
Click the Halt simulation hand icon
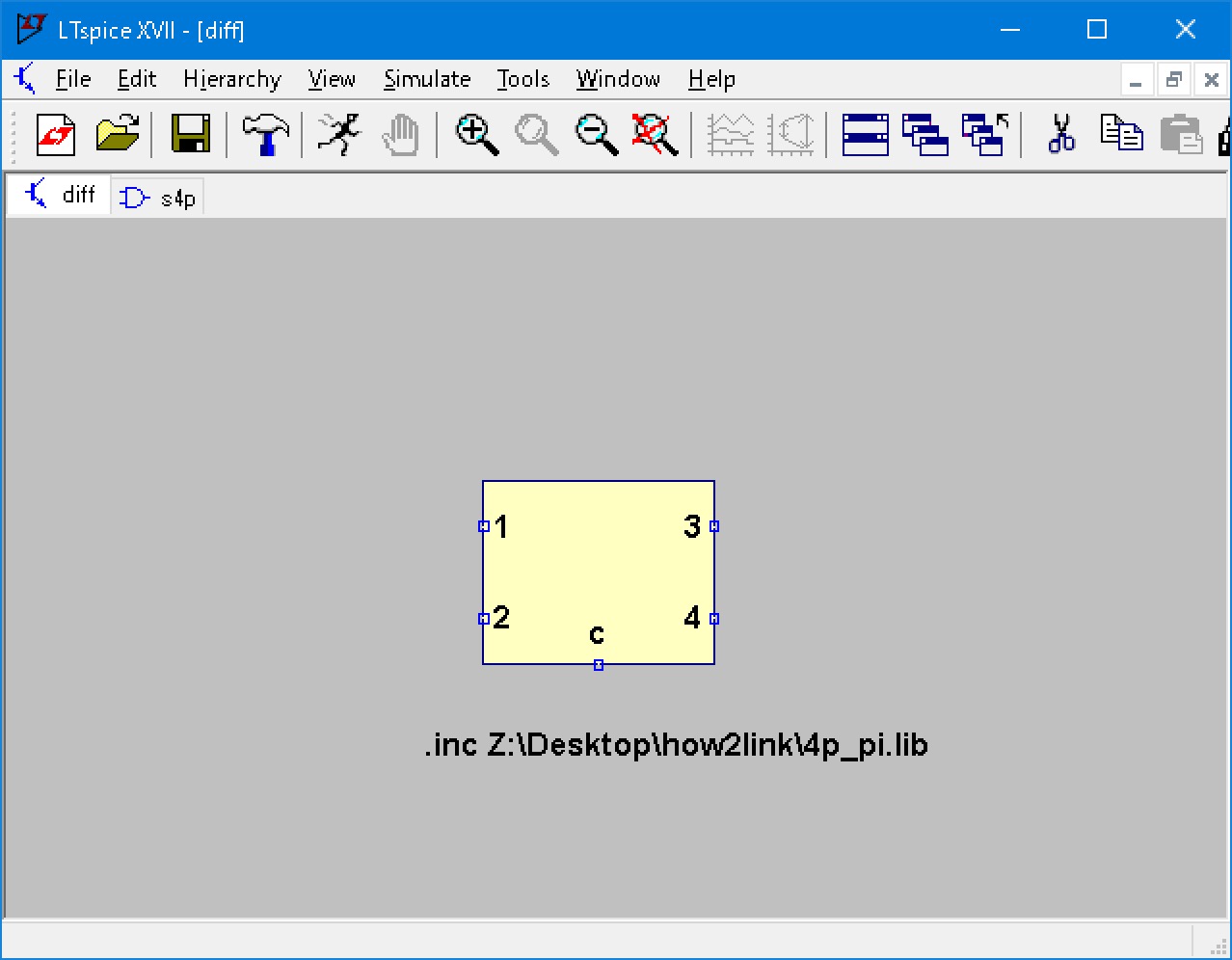(x=400, y=134)
